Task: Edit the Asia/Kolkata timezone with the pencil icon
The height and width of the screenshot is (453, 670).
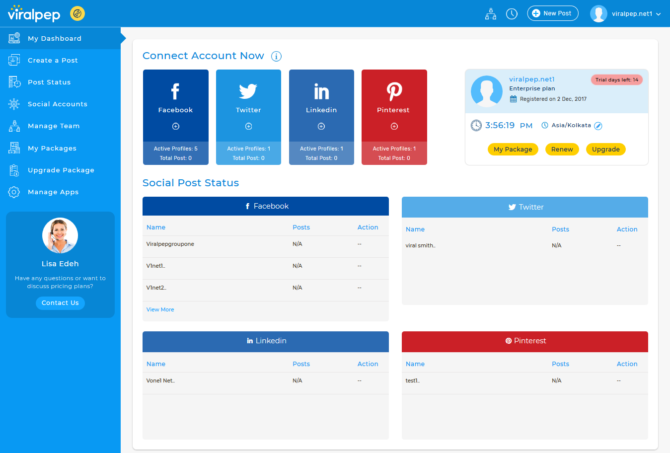Action: pyautogui.click(x=598, y=126)
